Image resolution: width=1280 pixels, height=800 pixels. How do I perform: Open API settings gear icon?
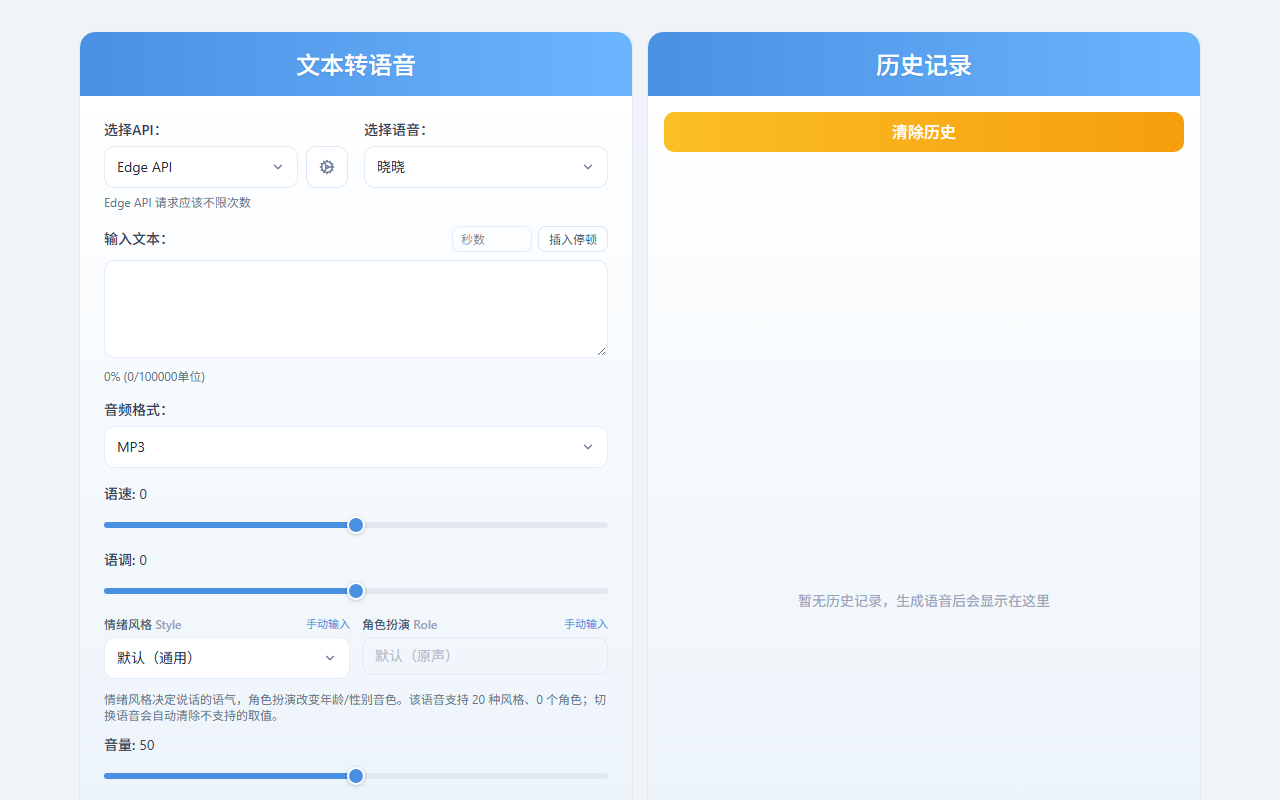[327, 167]
